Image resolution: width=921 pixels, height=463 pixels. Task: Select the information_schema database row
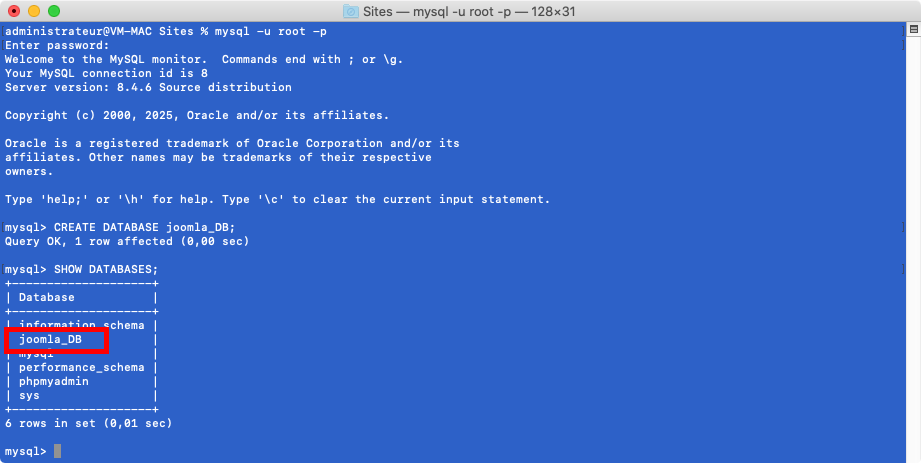(81, 325)
